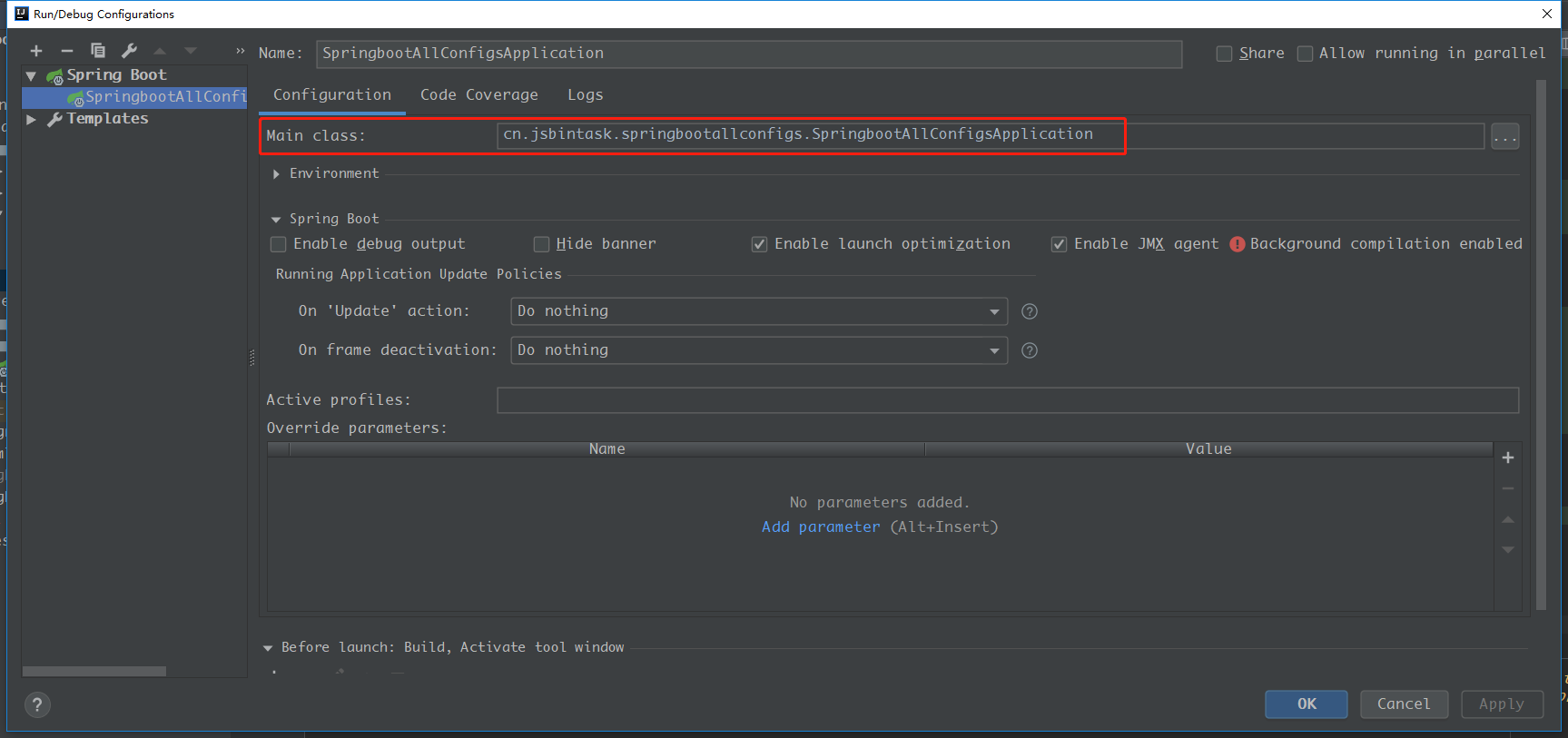1568x738 pixels.
Task: Click the vertical scrollbar of configuration panel
Action: click(1541, 345)
